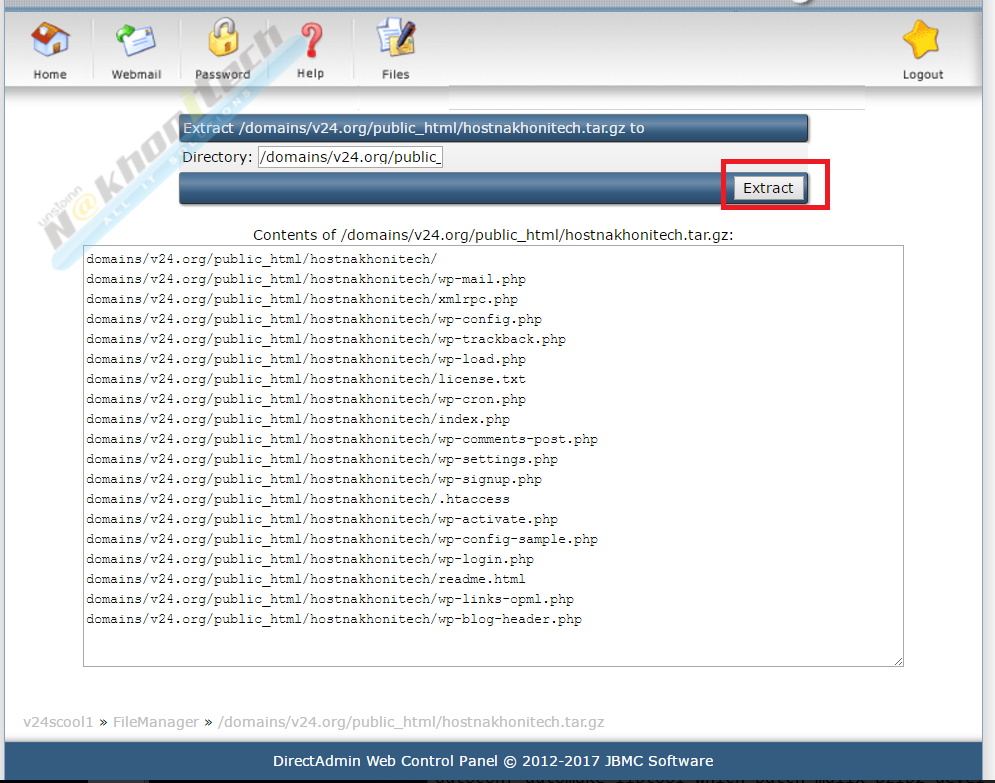Open the FileManager breadcrumb link
This screenshot has width=995, height=783.
click(155, 722)
